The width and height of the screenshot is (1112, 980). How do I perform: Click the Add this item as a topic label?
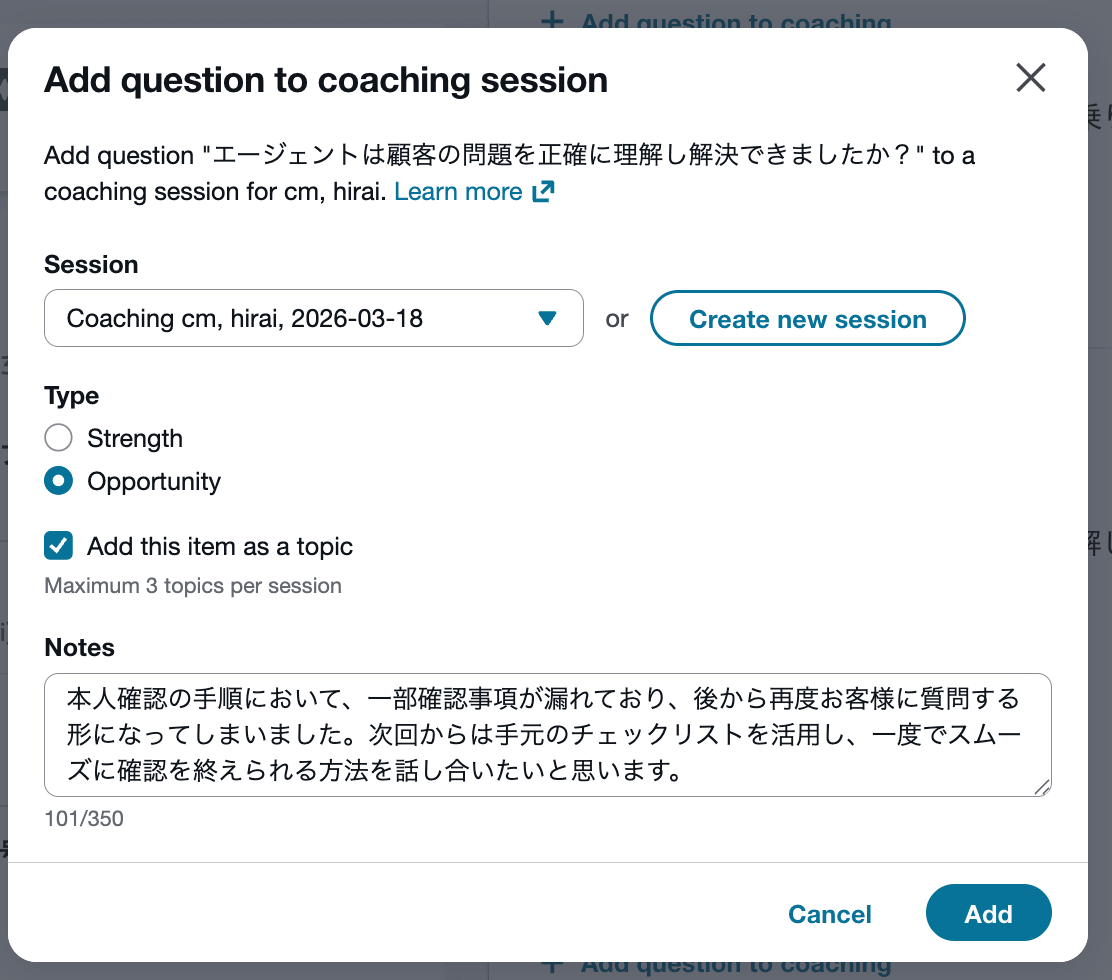click(x=220, y=547)
